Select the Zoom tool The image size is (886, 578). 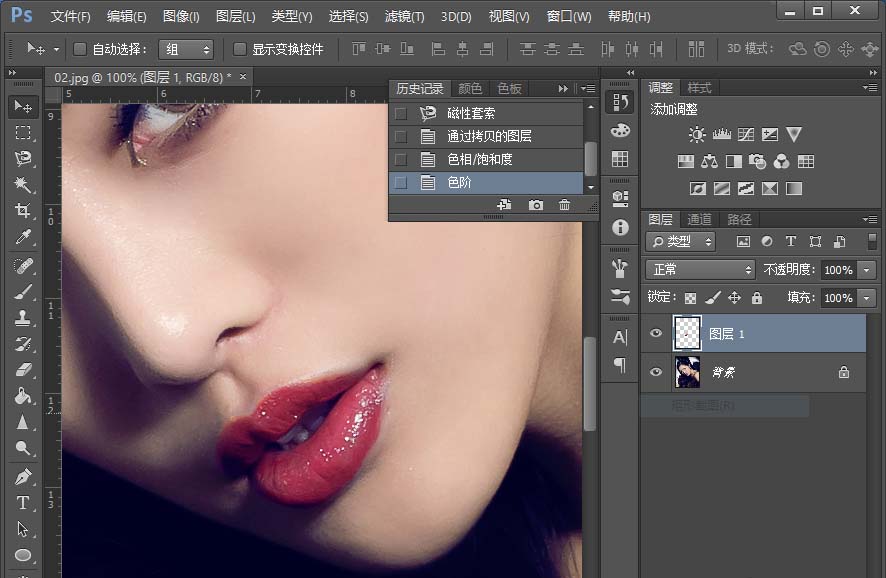23,449
